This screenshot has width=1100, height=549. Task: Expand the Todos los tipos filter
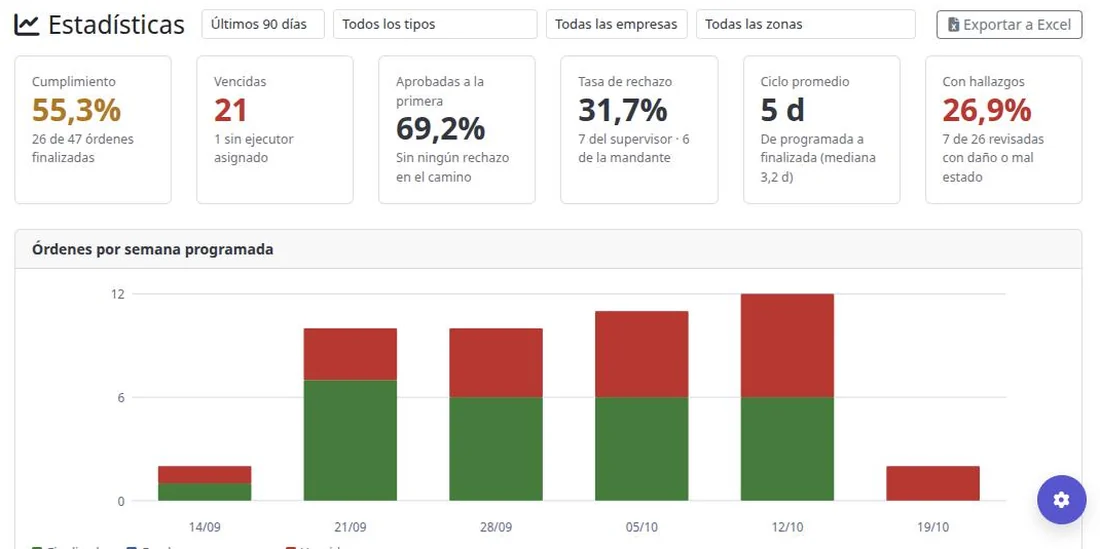pyautogui.click(x=435, y=24)
